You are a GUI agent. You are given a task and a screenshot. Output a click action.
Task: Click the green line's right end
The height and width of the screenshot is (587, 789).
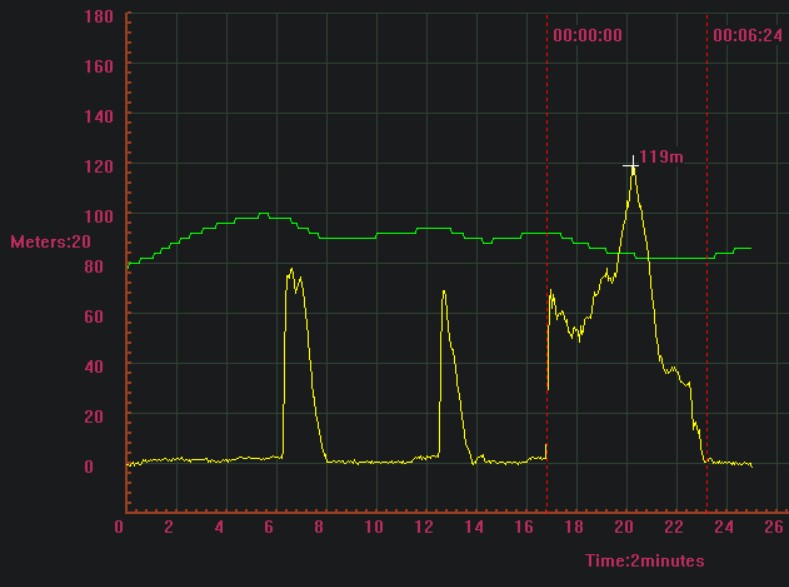pos(750,248)
